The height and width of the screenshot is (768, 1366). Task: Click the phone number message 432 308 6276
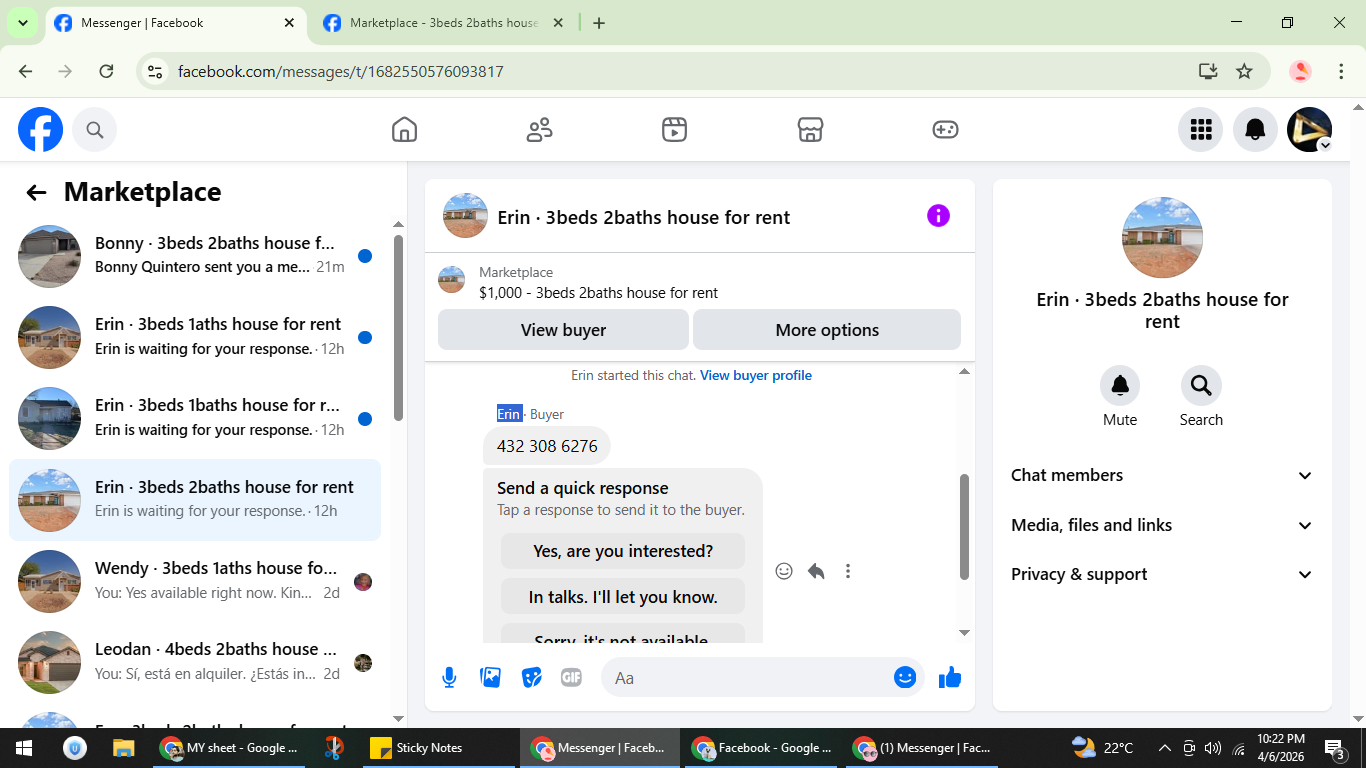point(547,446)
